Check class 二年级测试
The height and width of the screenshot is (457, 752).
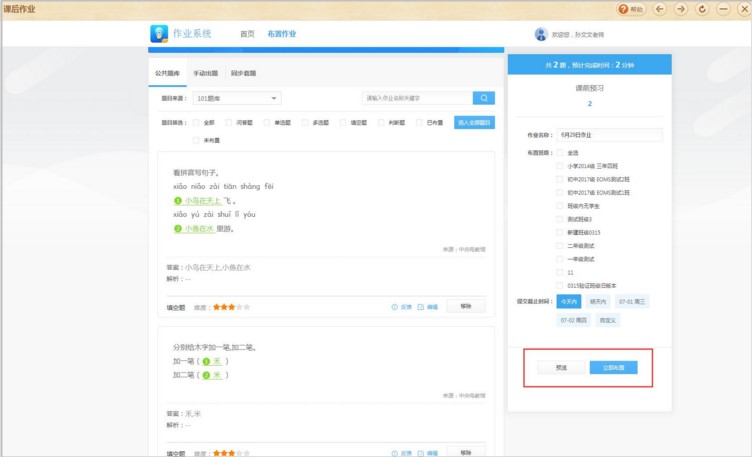click(559, 246)
